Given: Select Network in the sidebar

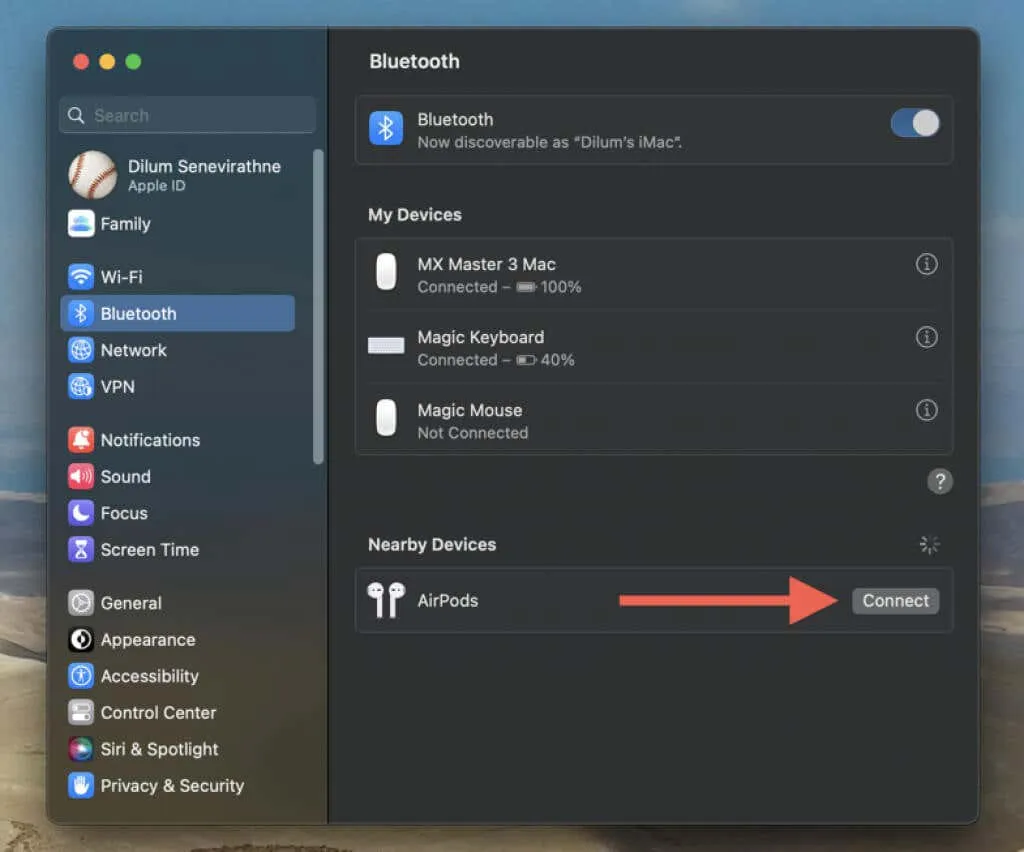Looking at the screenshot, I should (133, 350).
